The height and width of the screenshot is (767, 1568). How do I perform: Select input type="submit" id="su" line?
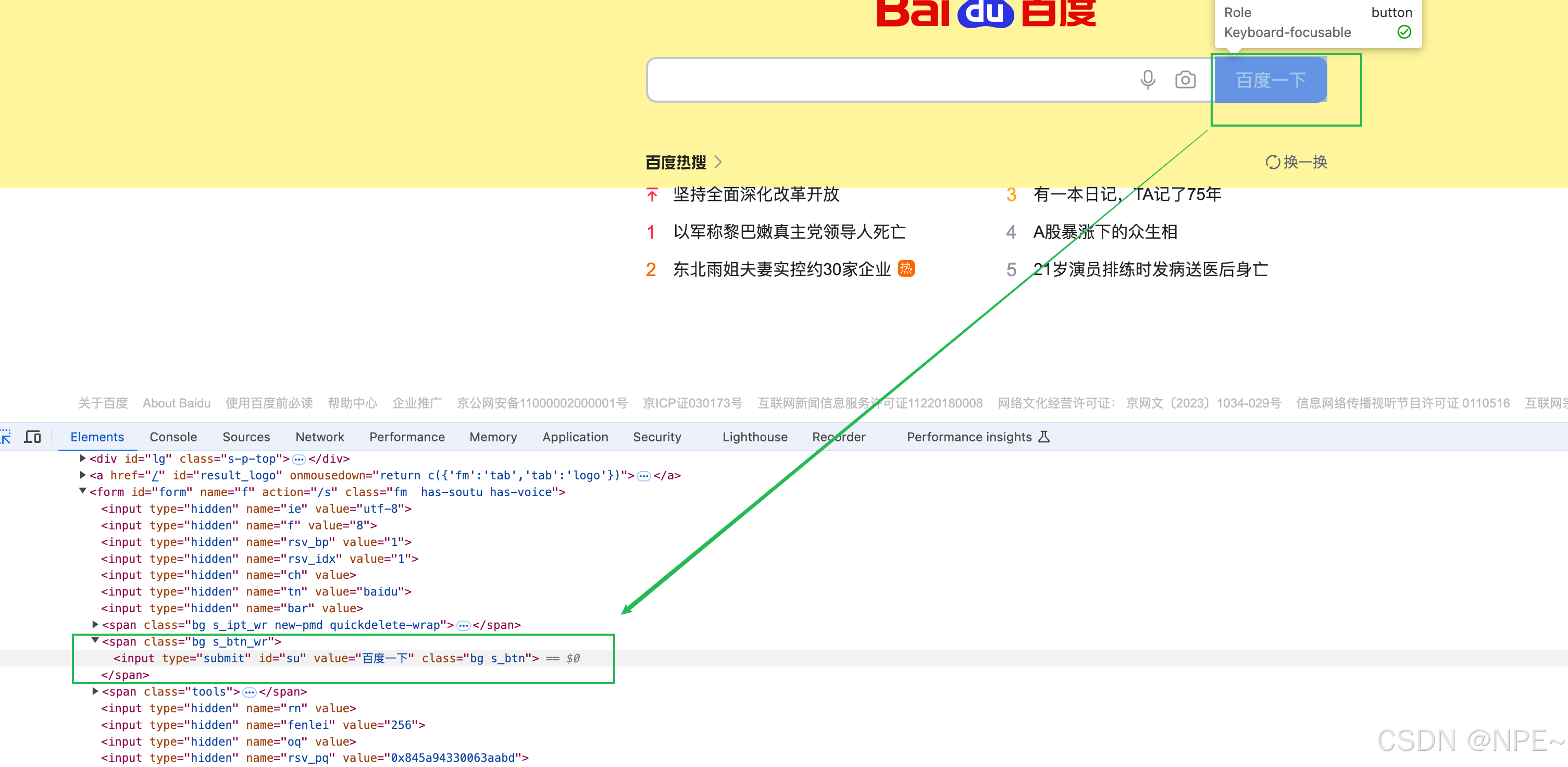[x=326, y=658]
